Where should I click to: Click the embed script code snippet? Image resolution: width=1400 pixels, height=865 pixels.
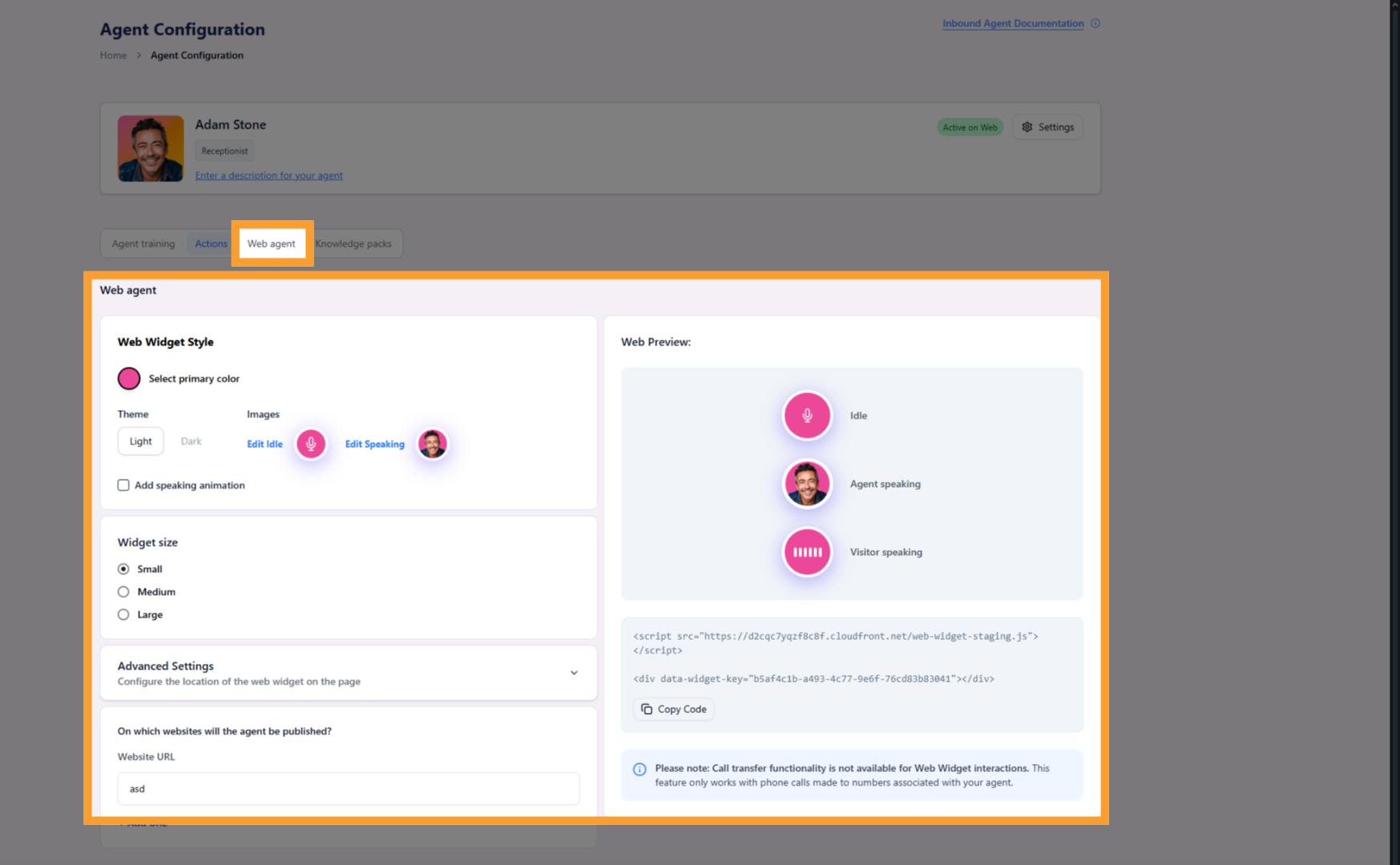835,643
